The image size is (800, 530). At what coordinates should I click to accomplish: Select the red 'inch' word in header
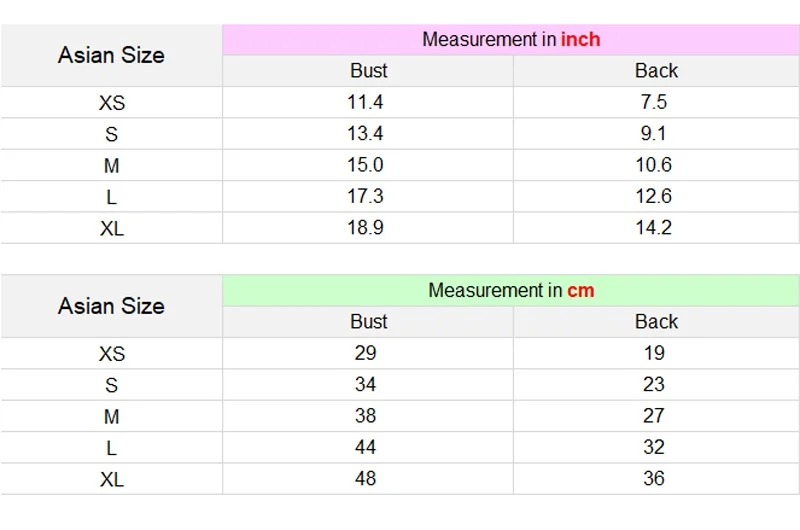[580, 40]
